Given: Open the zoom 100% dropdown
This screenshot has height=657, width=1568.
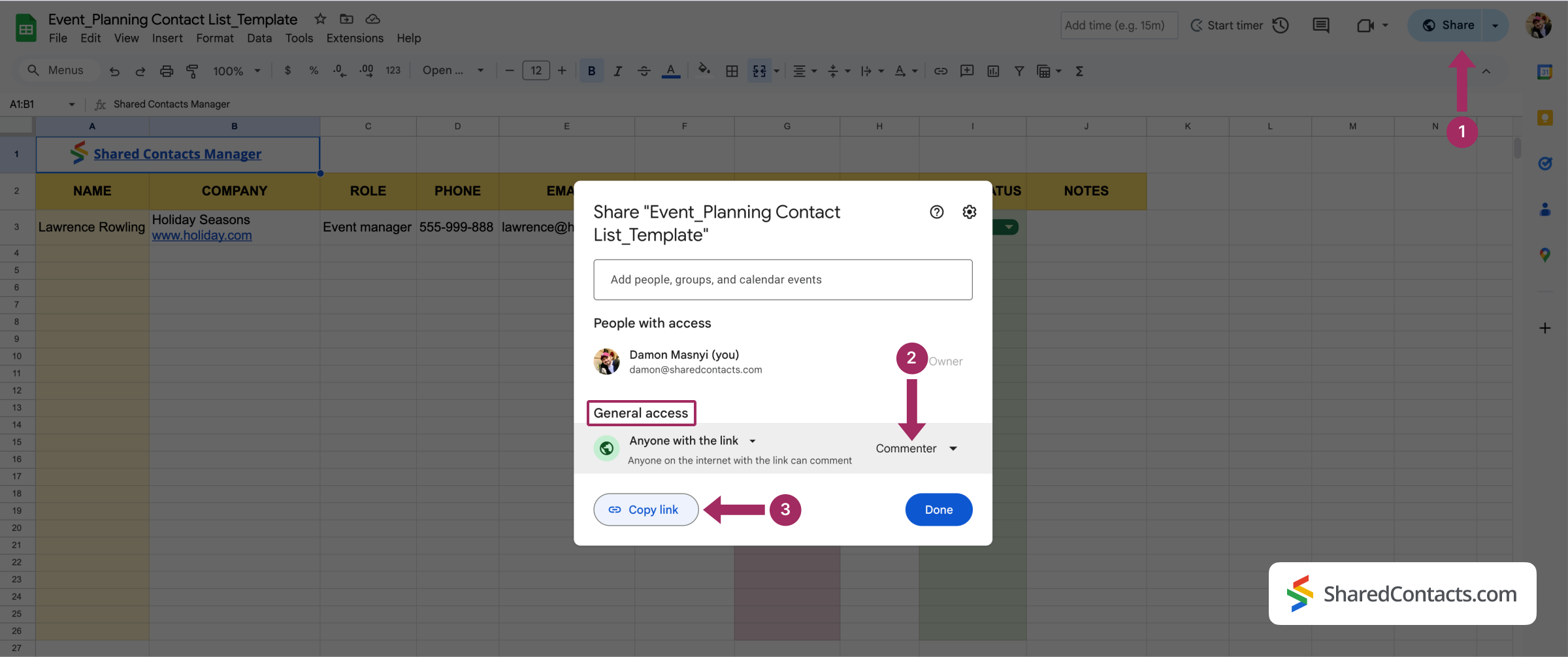Looking at the screenshot, I should [237, 71].
